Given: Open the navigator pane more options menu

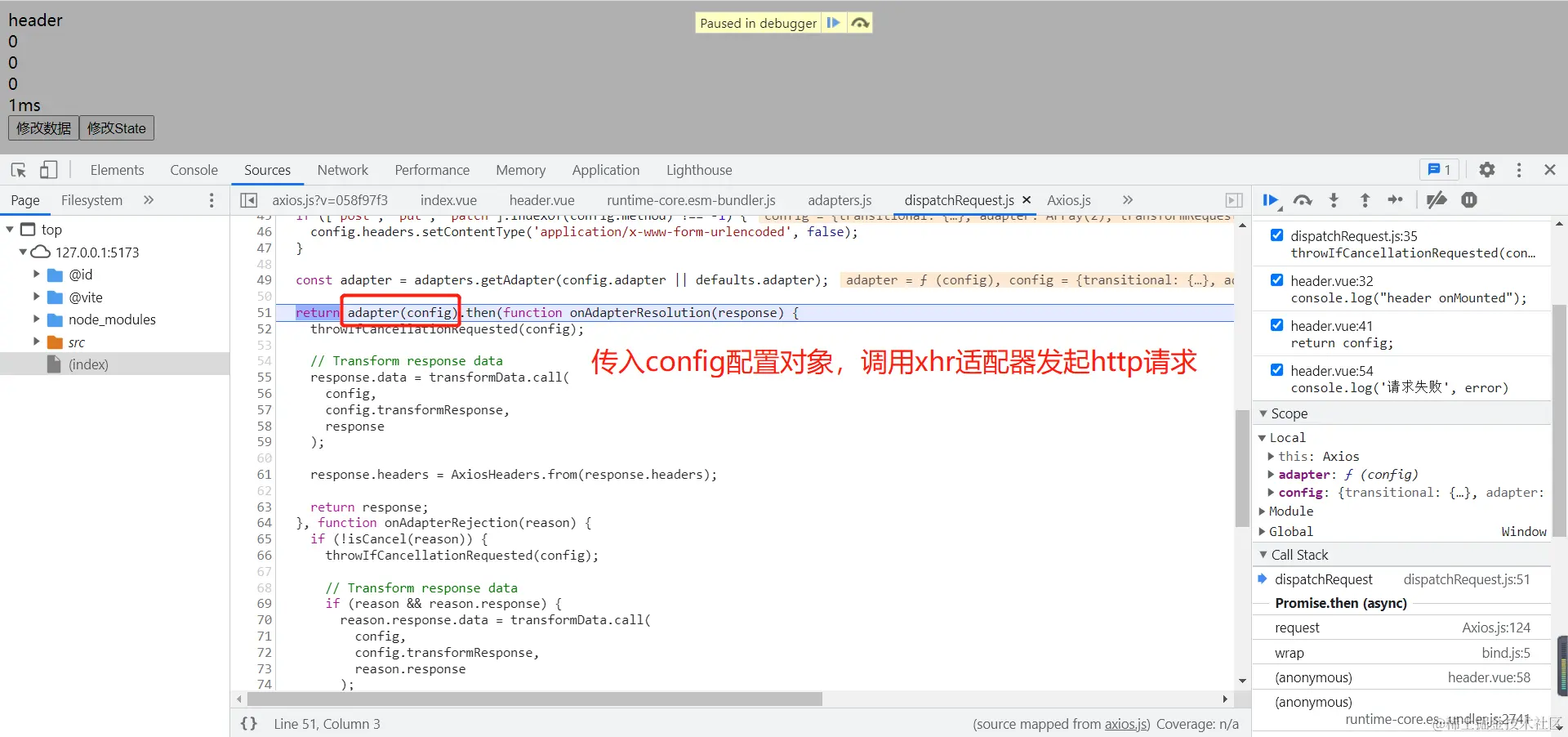Looking at the screenshot, I should 212,200.
